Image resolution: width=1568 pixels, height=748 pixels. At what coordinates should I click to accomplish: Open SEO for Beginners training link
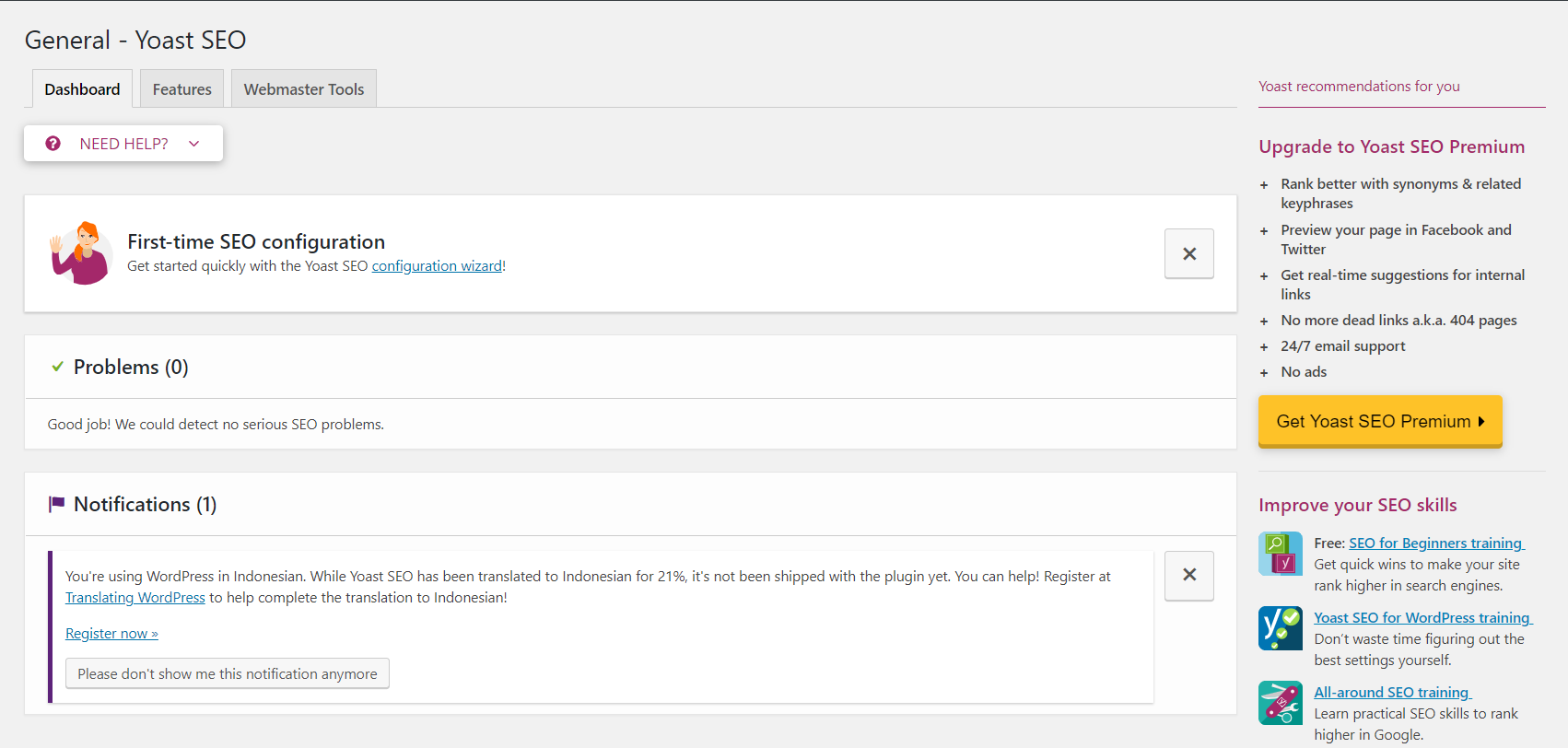pos(1436,543)
